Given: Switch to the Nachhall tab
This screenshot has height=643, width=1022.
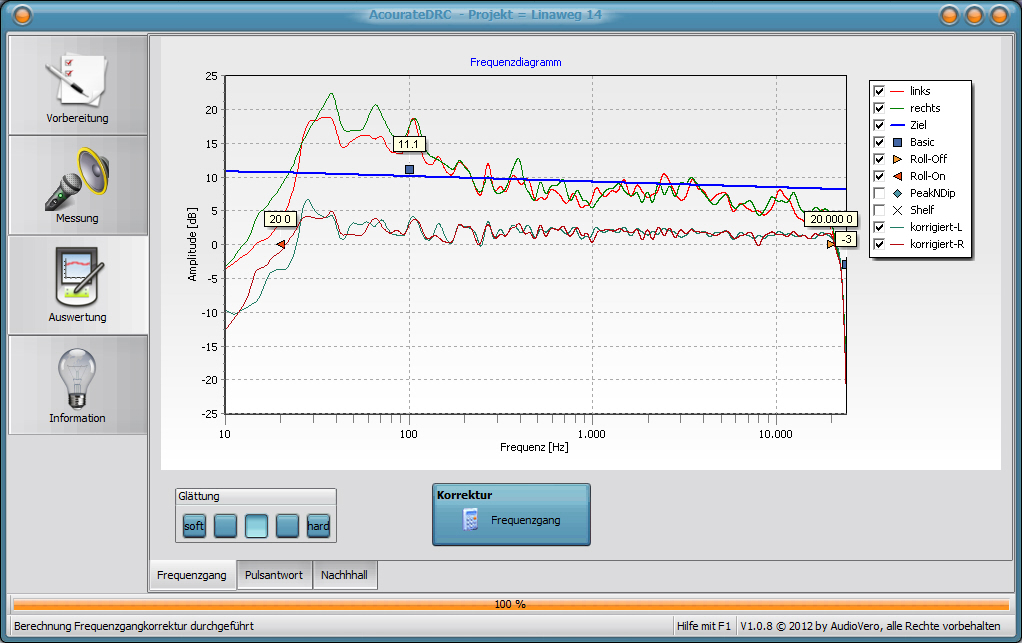Looking at the screenshot, I should [x=345, y=576].
